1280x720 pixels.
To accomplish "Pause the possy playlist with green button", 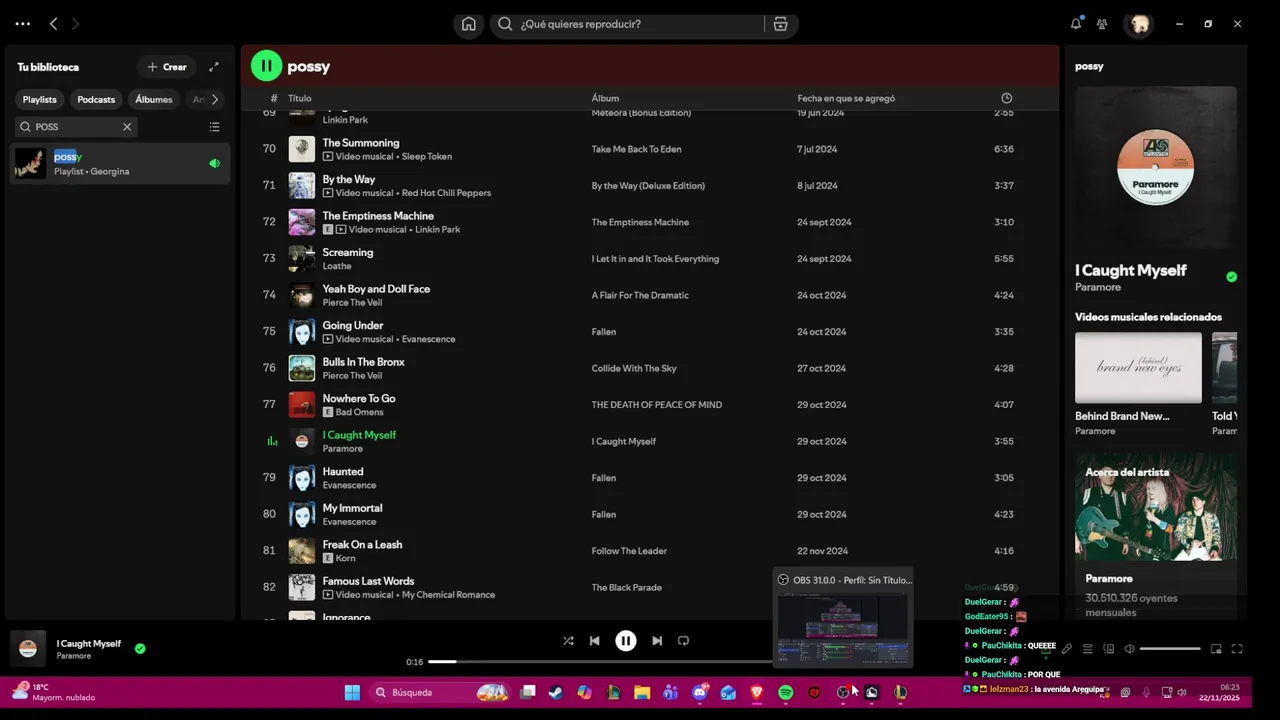I will (266, 66).
